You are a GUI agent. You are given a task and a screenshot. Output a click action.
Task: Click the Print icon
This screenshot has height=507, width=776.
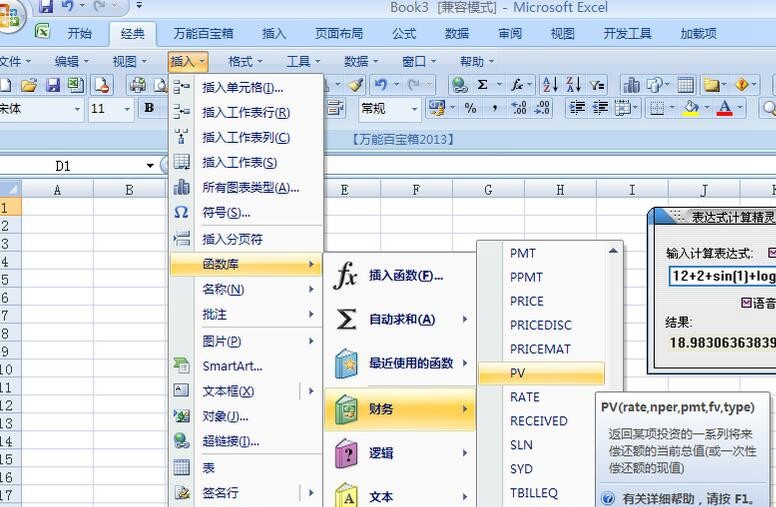(x=138, y=86)
